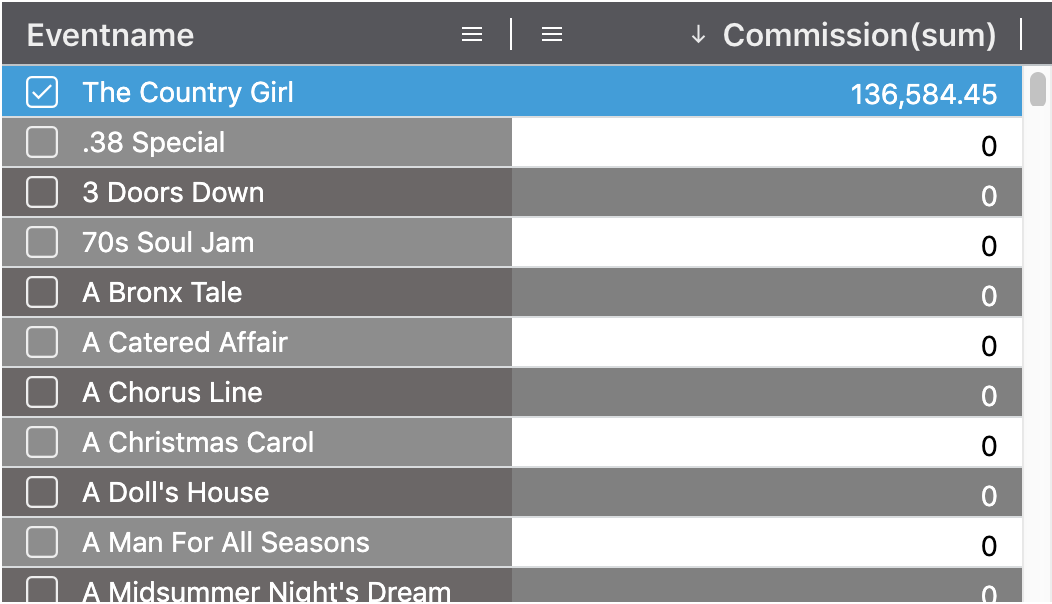Select the A Doll's House row
Viewport: 1052px width, 604px height.
point(176,493)
